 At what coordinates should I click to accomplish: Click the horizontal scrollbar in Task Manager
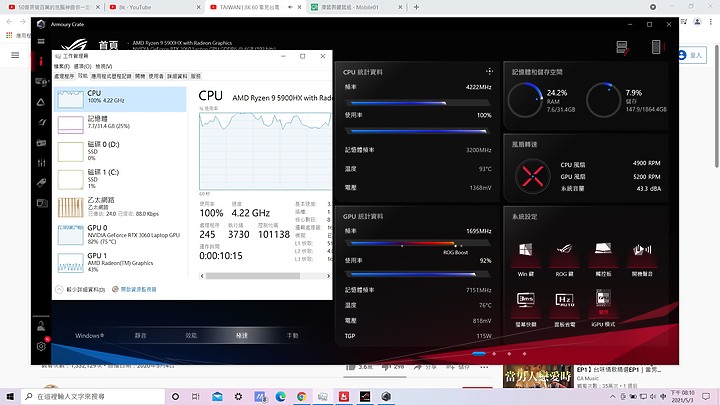point(253,276)
